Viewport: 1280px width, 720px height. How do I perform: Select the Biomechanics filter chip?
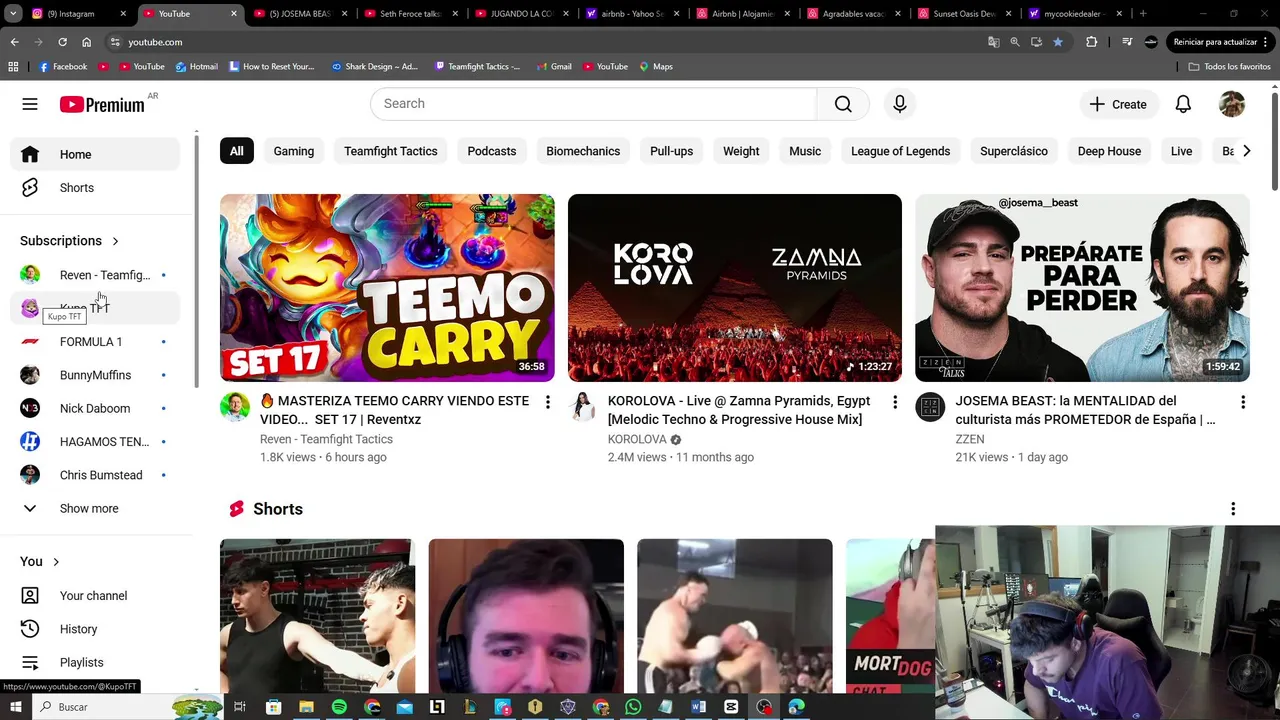[x=583, y=151]
